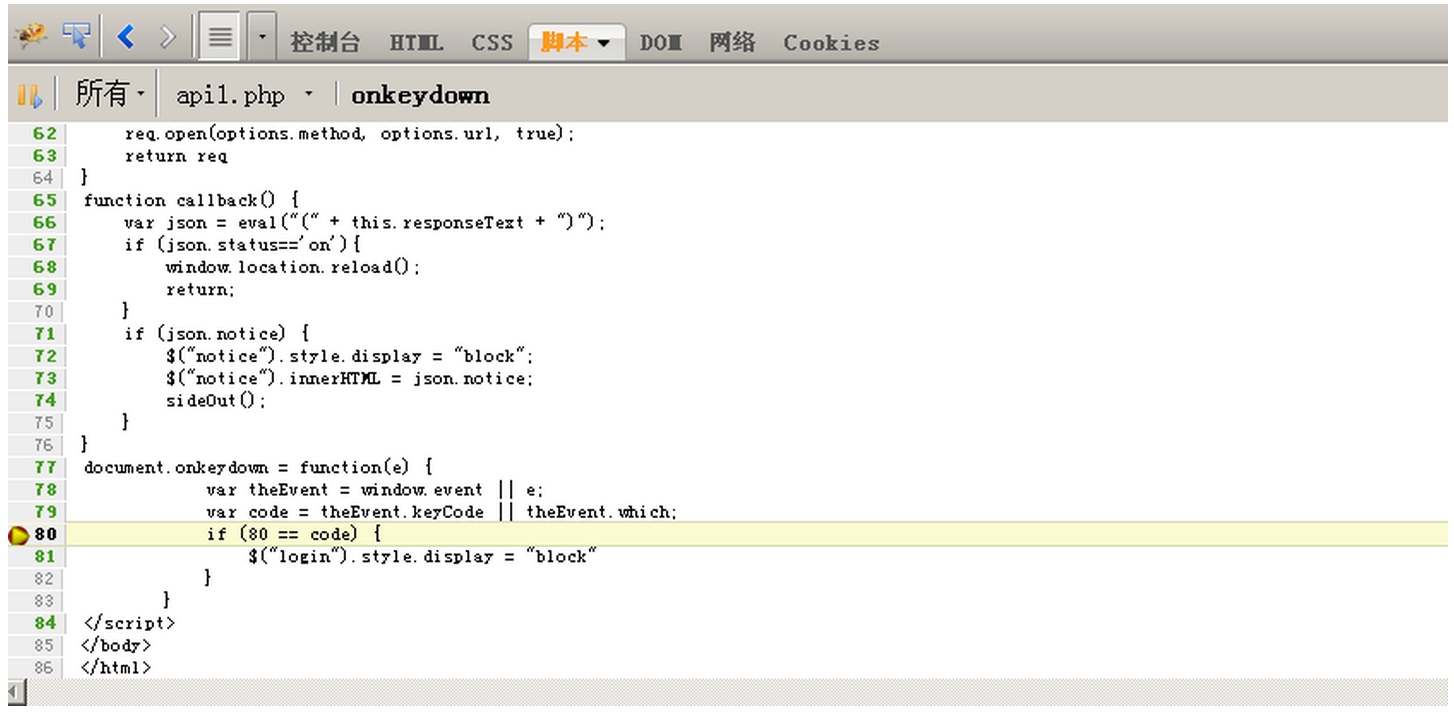Click the '</script>' line
The image size is (1454, 712).
click(x=129, y=623)
